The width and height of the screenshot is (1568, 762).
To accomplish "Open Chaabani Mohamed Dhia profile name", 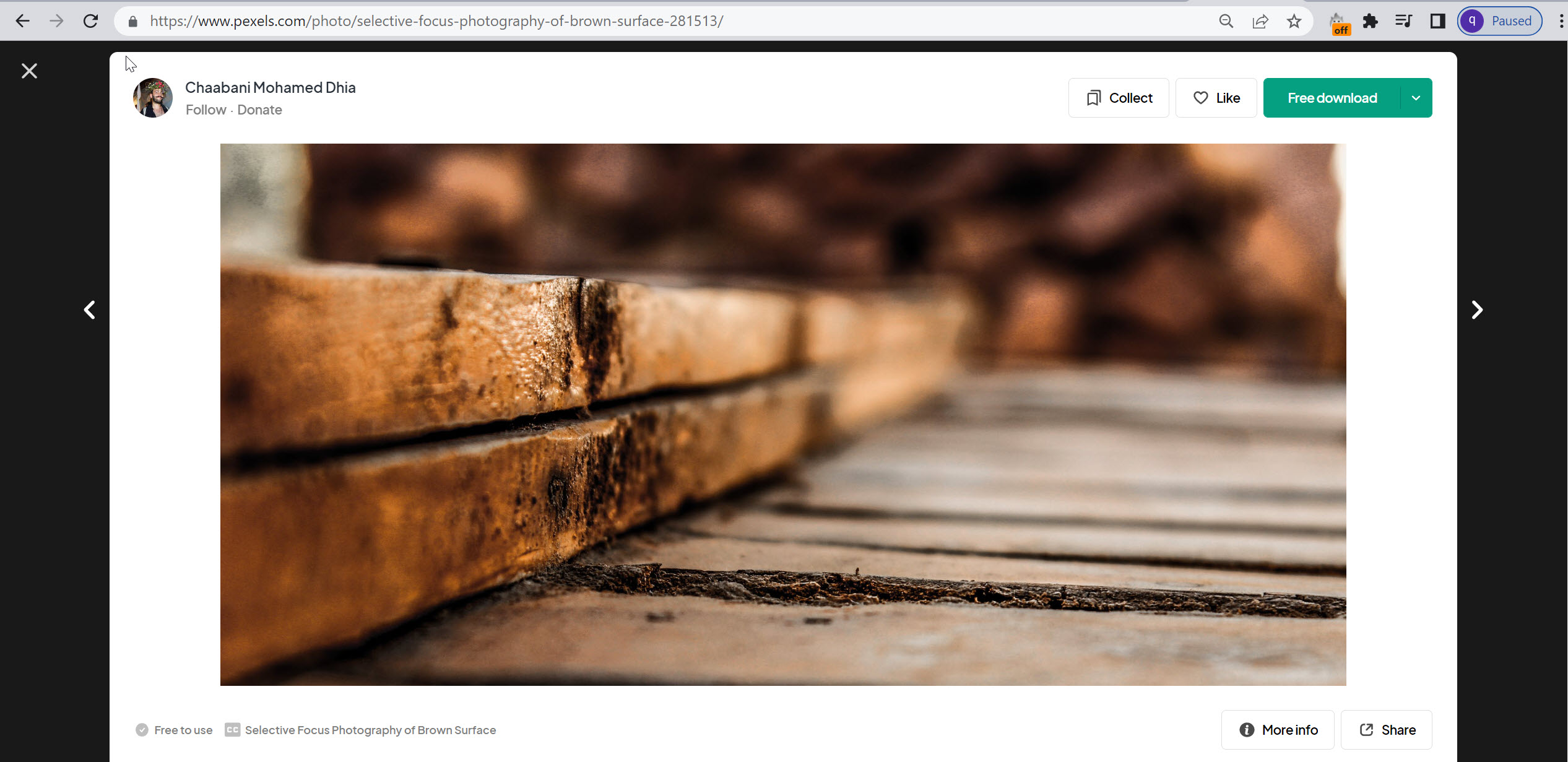I will [x=271, y=87].
